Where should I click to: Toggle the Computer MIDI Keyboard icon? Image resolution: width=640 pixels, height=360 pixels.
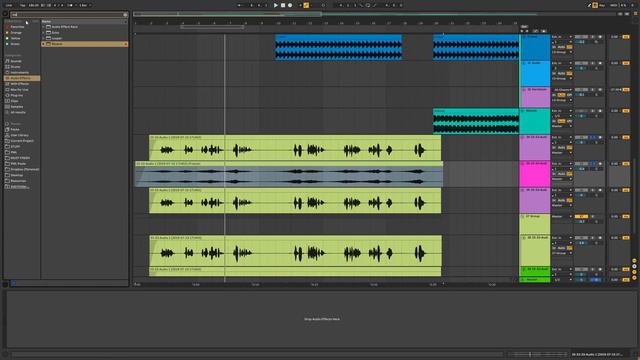tap(595, 5)
